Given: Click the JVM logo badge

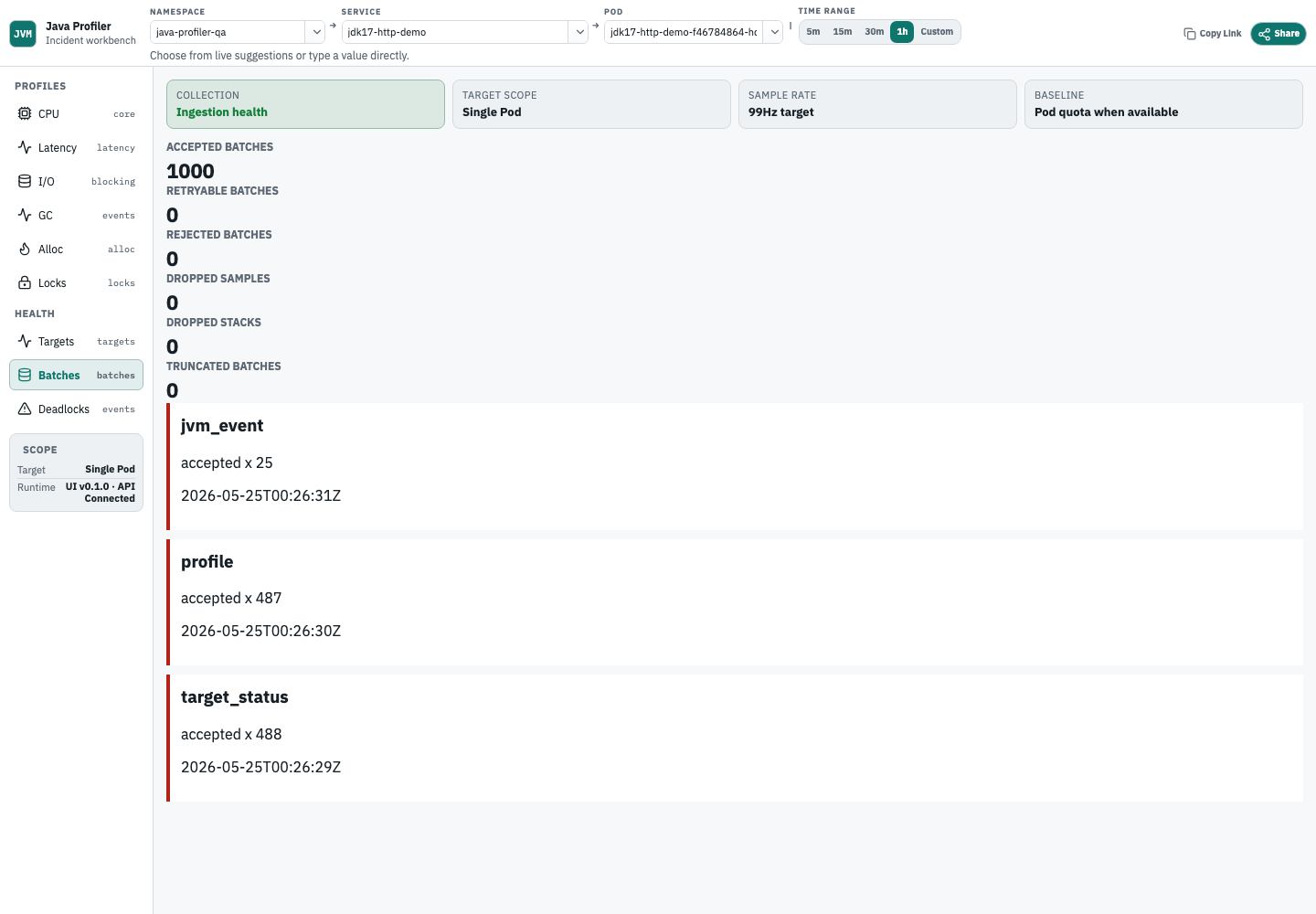Looking at the screenshot, I should click(23, 34).
